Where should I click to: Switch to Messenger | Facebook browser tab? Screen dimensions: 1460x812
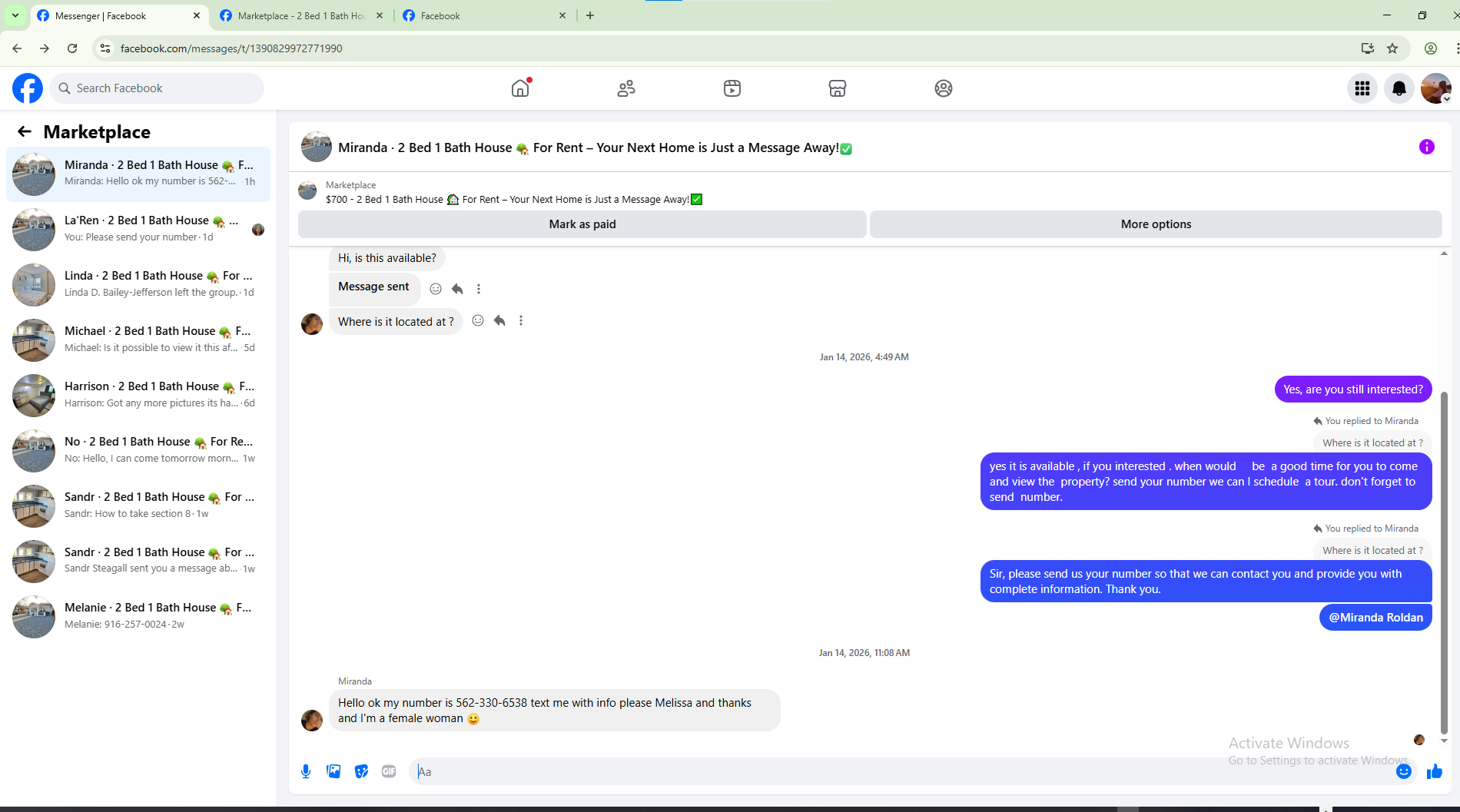(x=119, y=15)
